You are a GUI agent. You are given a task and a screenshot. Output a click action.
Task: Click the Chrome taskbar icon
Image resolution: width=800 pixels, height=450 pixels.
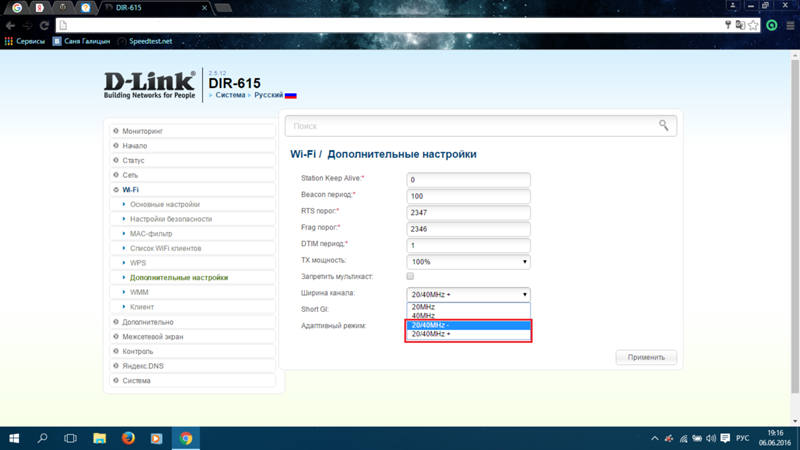(x=186, y=438)
